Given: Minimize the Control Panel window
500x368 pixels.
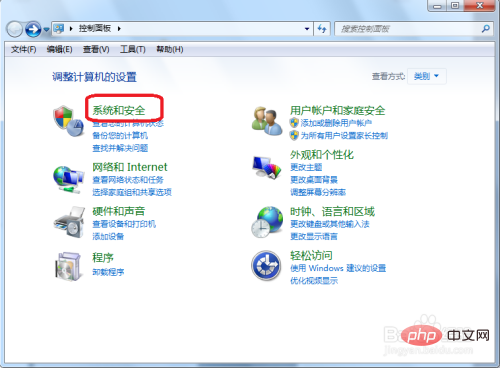Looking at the screenshot, I should 437,6.
